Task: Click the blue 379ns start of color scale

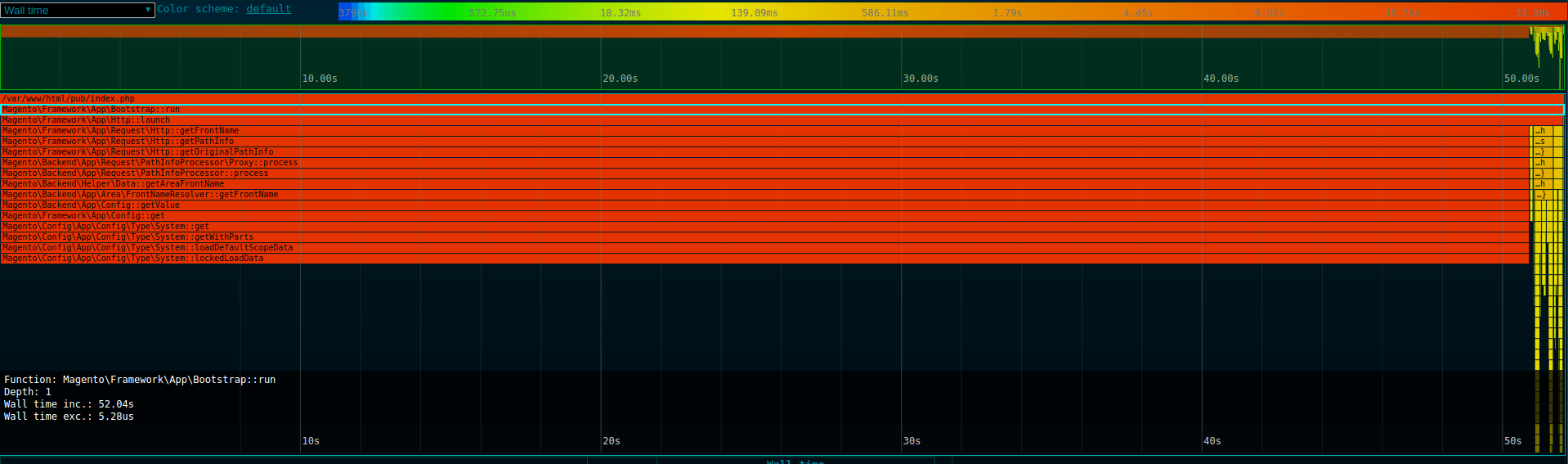Action: pyautogui.click(x=352, y=13)
